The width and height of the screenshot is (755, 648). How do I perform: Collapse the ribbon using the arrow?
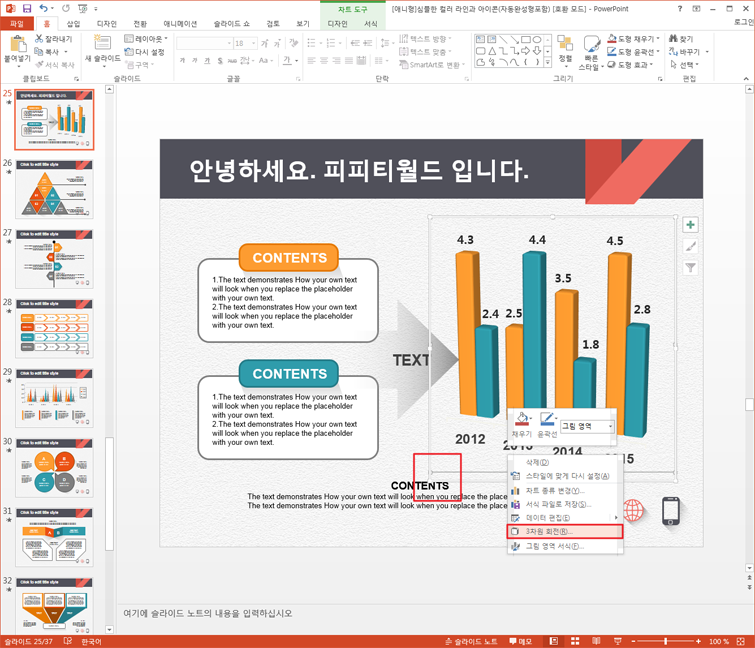[x=746, y=78]
